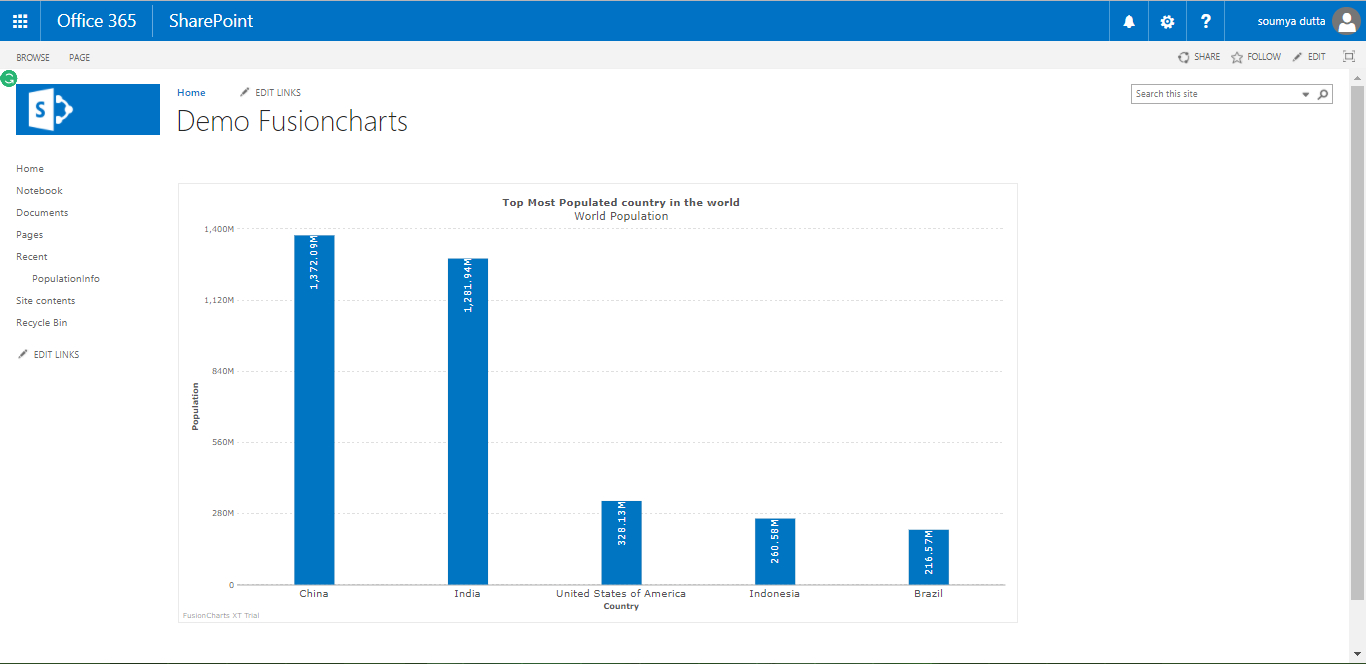Go to Site contents
1366x664 pixels.
(45, 301)
